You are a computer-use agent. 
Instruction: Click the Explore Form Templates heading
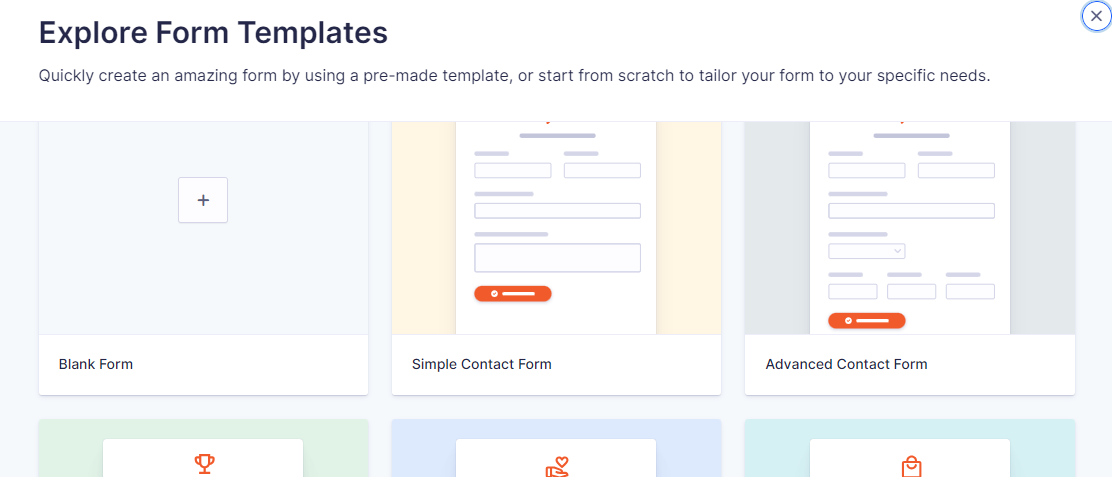coord(213,33)
